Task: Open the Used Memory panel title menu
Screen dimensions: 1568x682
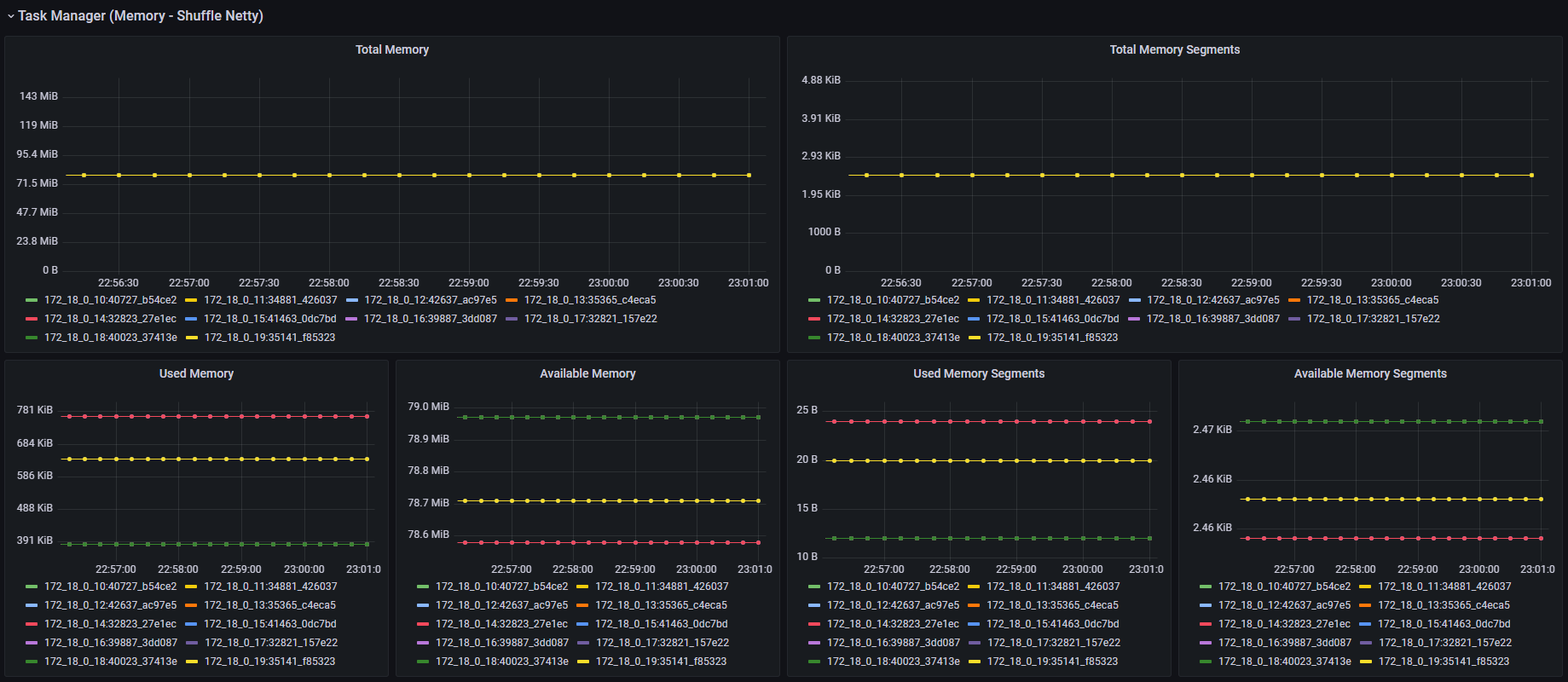Action: tap(196, 373)
